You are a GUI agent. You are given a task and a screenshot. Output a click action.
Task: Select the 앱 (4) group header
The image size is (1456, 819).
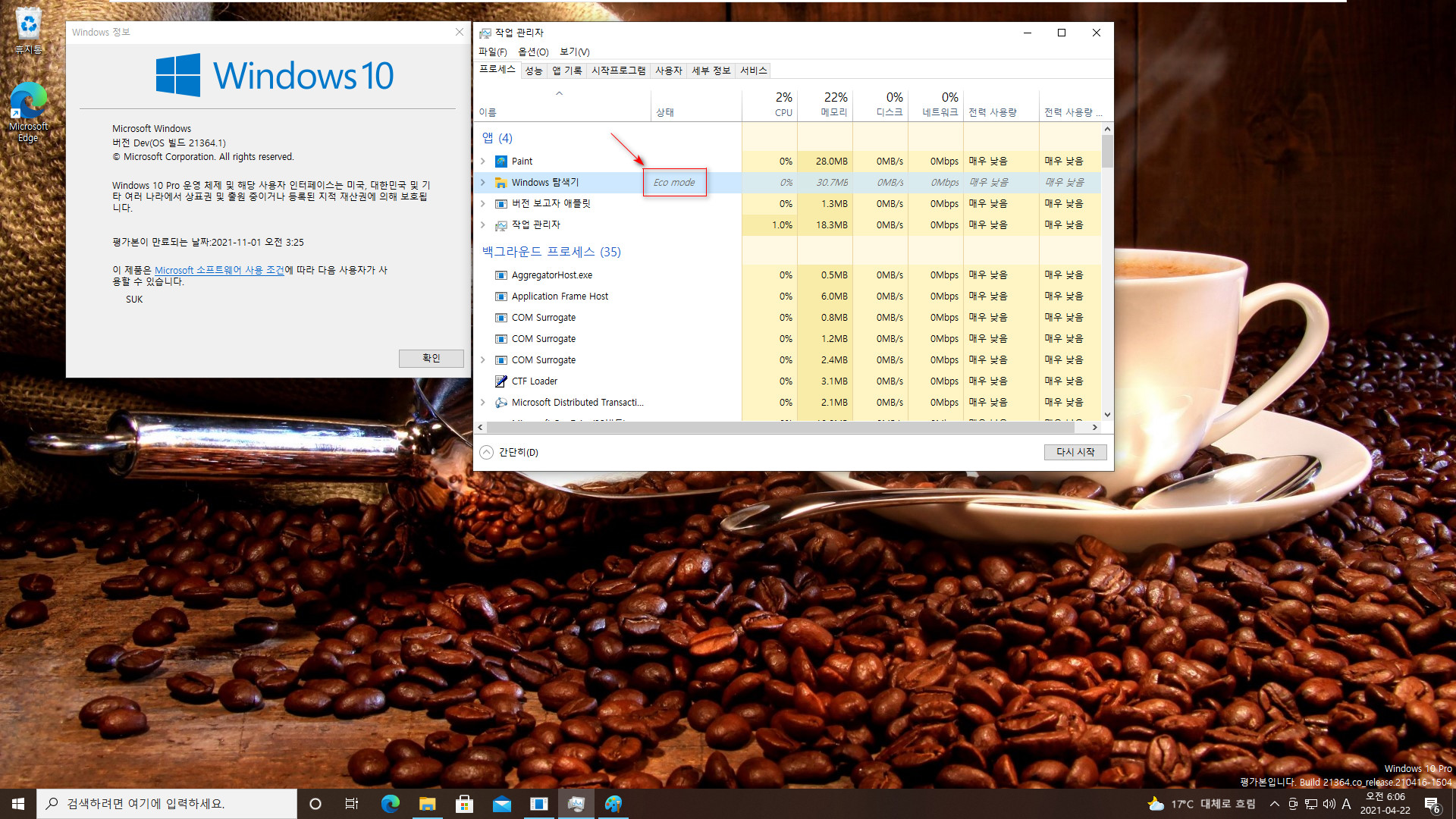[x=497, y=138]
